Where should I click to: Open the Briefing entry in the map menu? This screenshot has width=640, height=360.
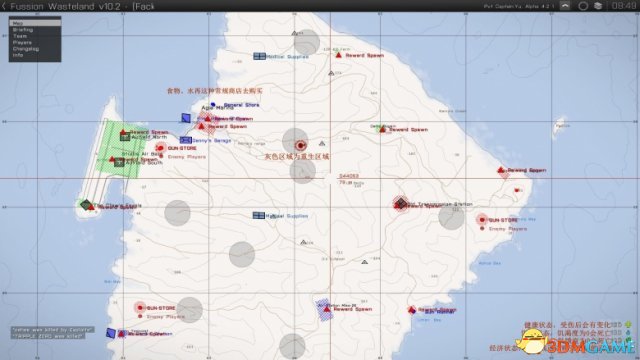(x=23, y=30)
